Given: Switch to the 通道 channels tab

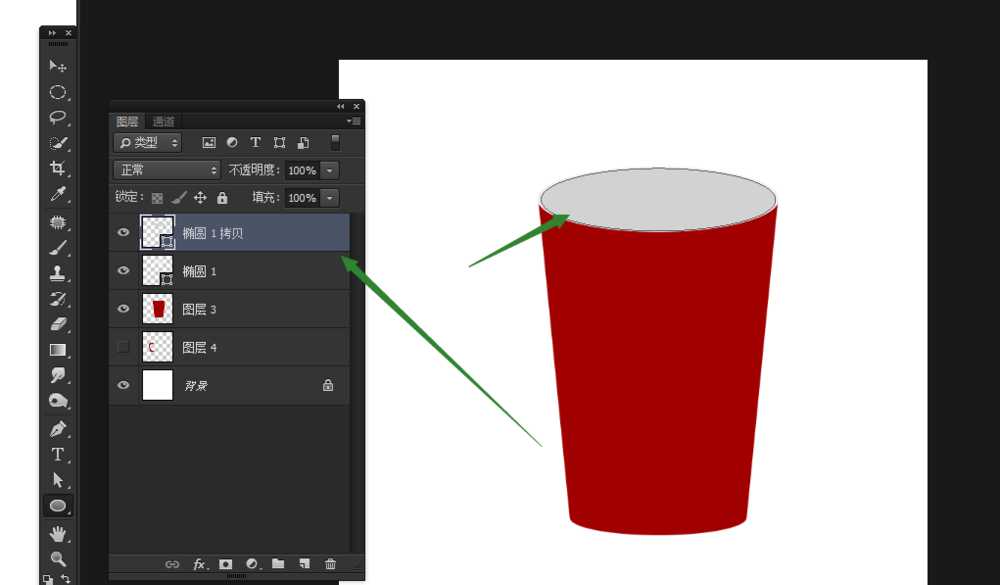Looking at the screenshot, I should (163, 121).
